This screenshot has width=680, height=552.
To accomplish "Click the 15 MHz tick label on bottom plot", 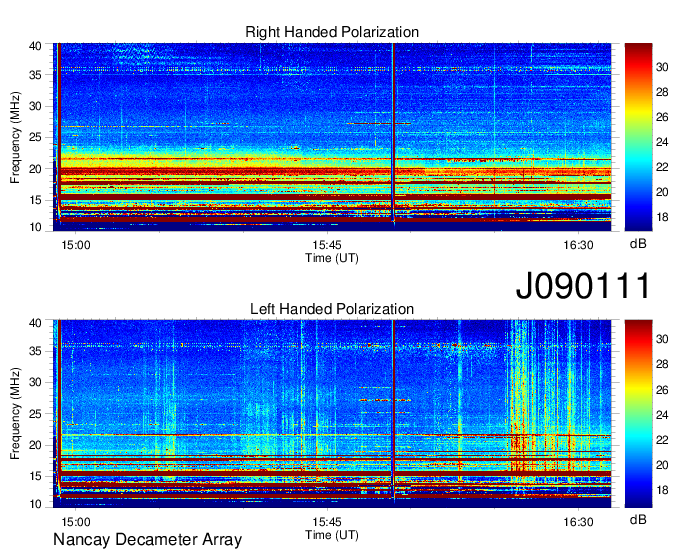I will pyautogui.click(x=35, y=476).
